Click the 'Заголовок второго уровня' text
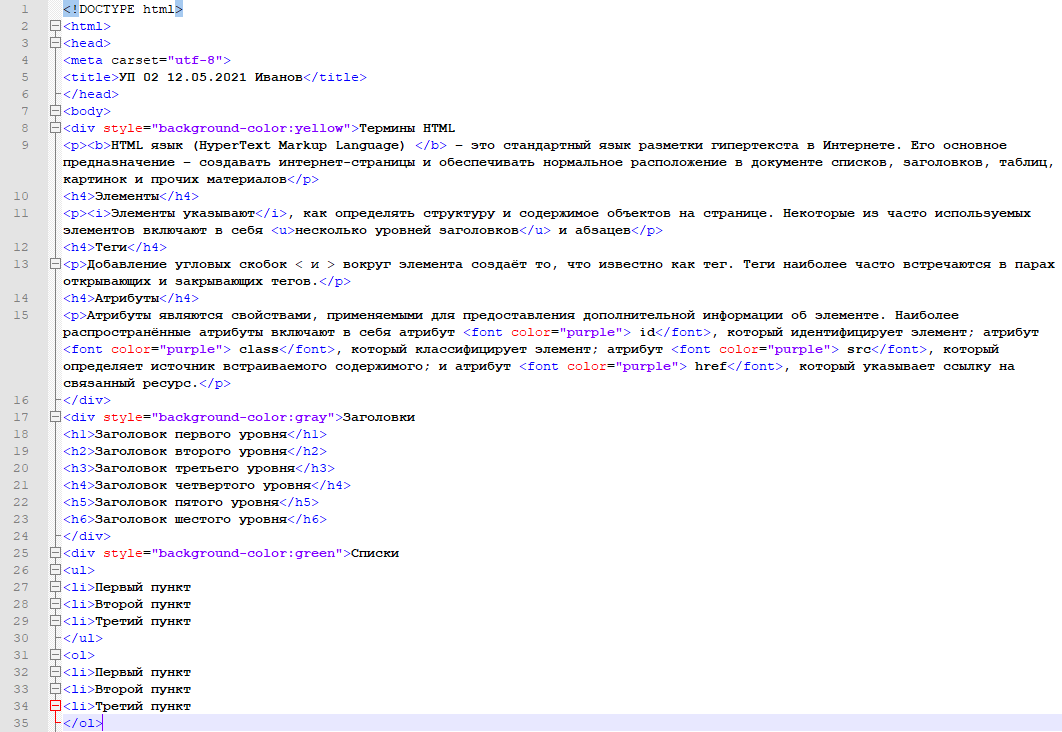Screen dimensions: 1062x732 [191, 451]
